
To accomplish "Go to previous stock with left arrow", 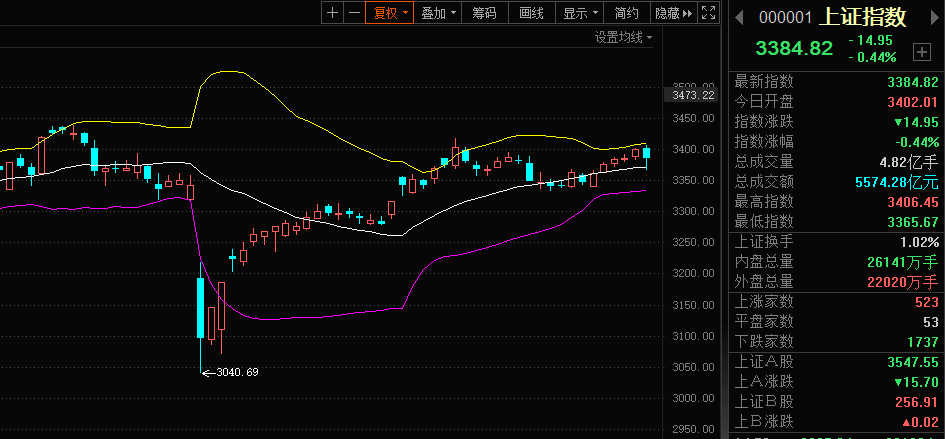I will pyautogui.click(x=739, y=18).
